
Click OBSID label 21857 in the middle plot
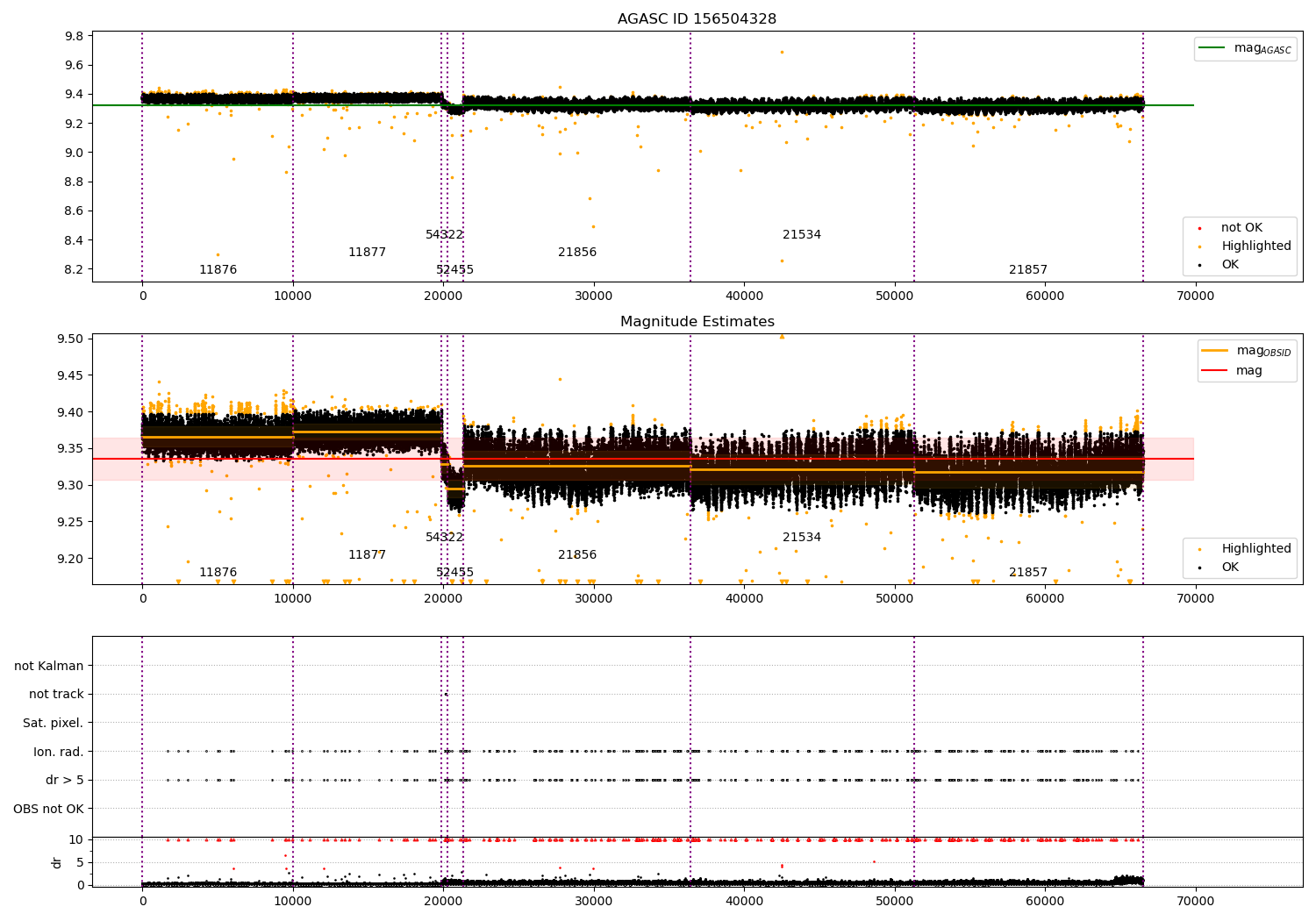[x=1027, y=572]
